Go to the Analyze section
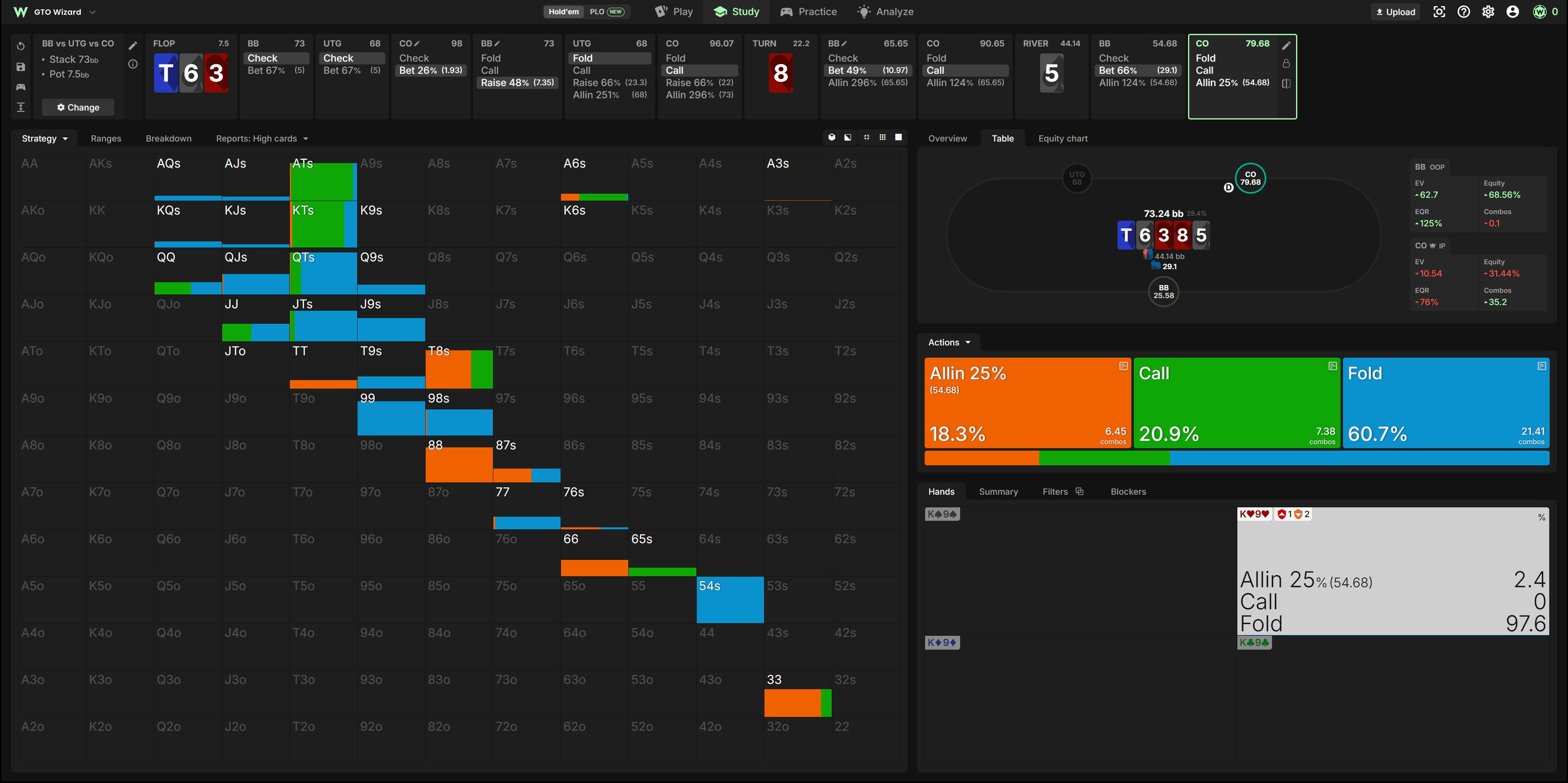The image size is (1568, 783). (885, 11)
